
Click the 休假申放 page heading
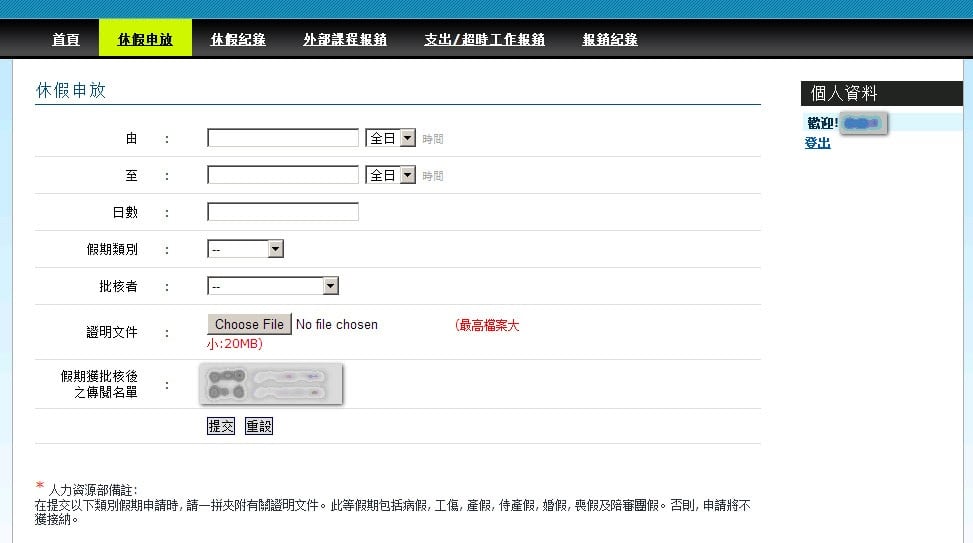click(x=71, y=91)
